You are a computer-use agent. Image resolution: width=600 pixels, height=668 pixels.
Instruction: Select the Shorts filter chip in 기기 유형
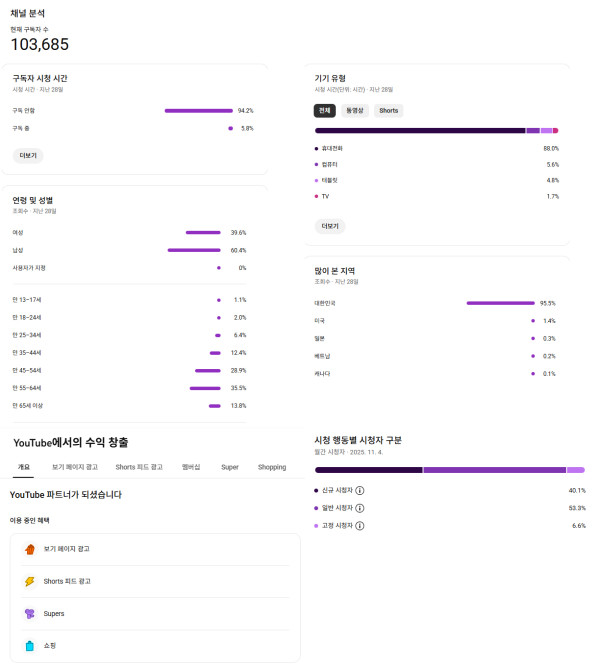click(x=389, y=111)
